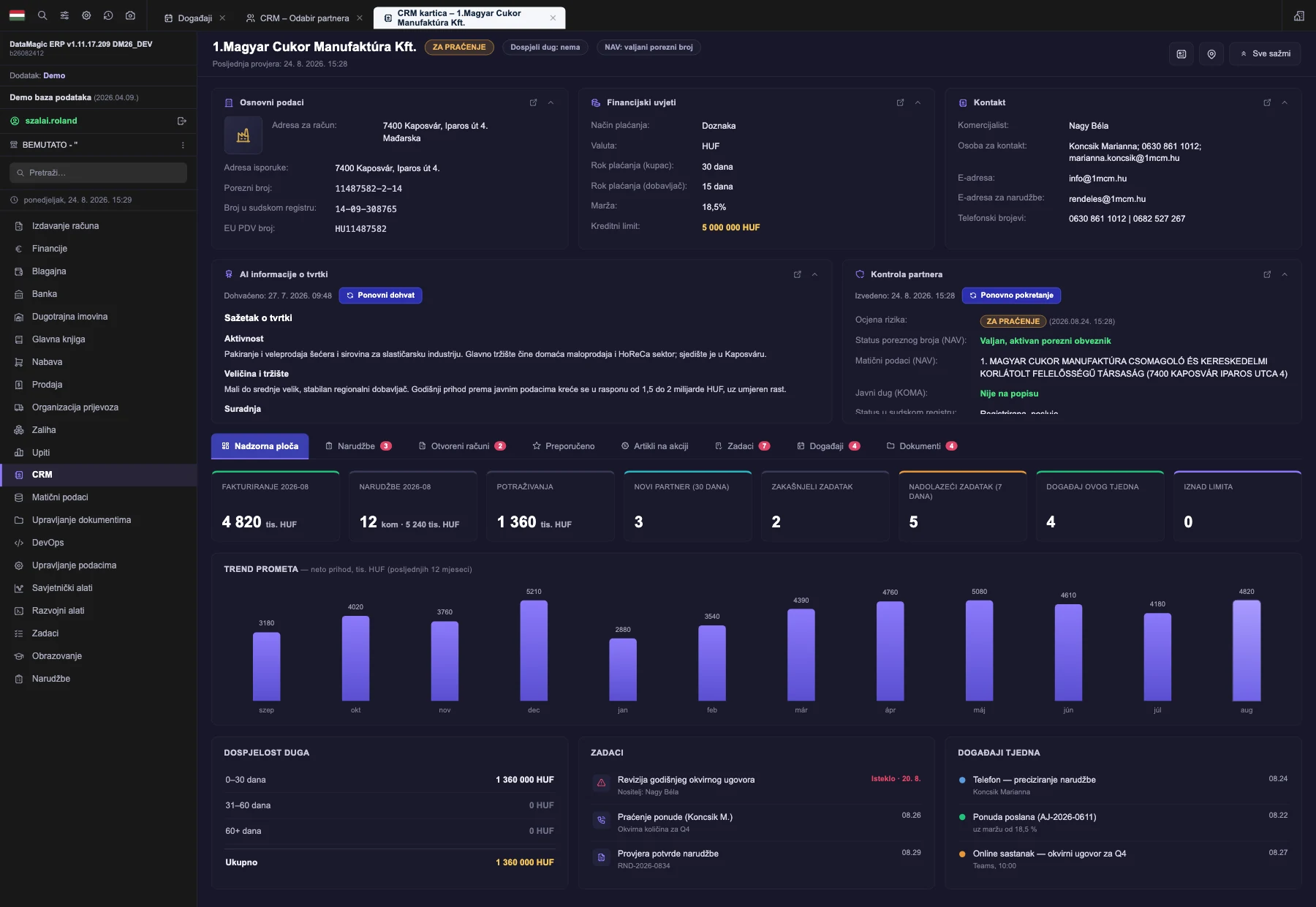
Task: Click the Pretraži search field in sidebar
Action: [x=98, y=173]
